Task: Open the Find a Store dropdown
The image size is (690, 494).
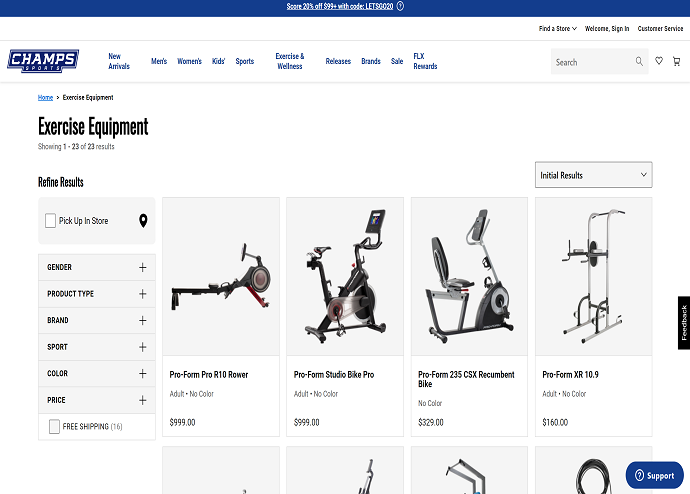Action: (558, 29)
